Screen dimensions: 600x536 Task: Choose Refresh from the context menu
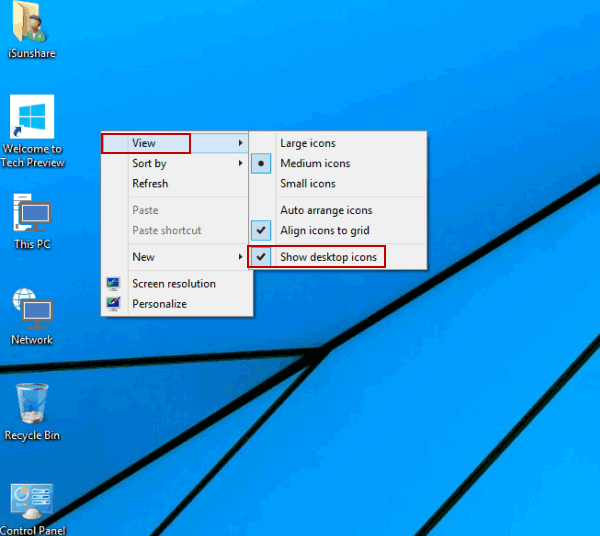(x=175, y=184)
